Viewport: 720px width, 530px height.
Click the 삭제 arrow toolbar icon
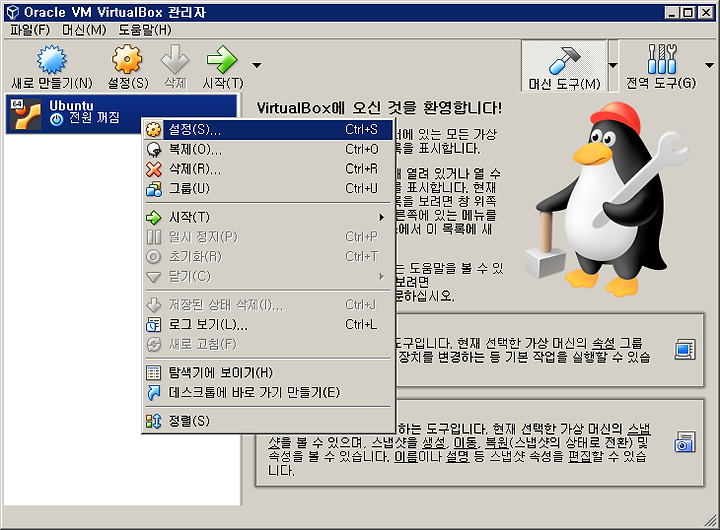coord(175,60)
